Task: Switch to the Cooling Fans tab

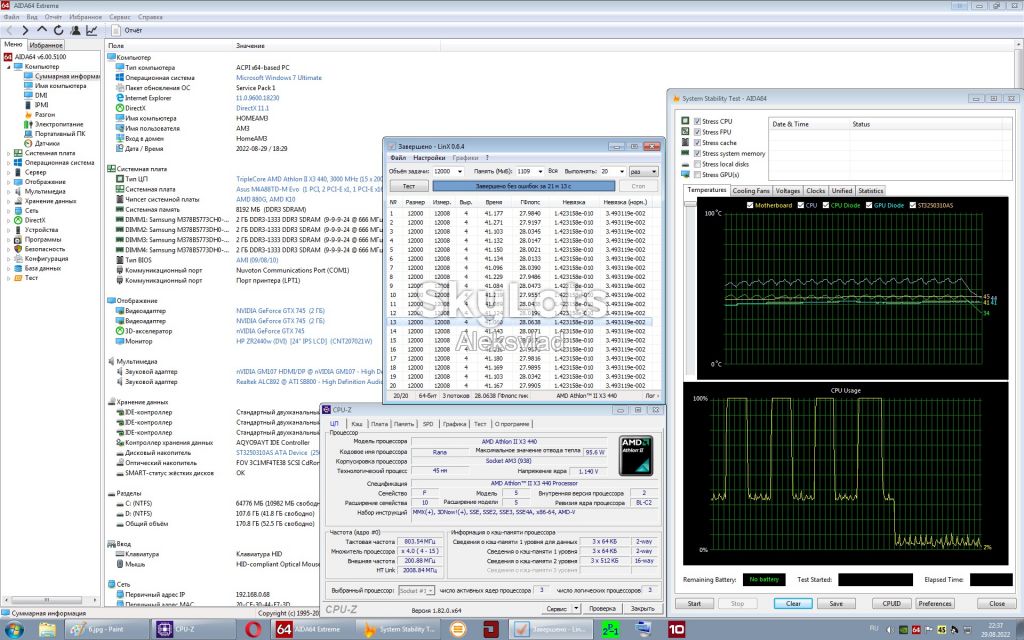Action: click(751, 191)
